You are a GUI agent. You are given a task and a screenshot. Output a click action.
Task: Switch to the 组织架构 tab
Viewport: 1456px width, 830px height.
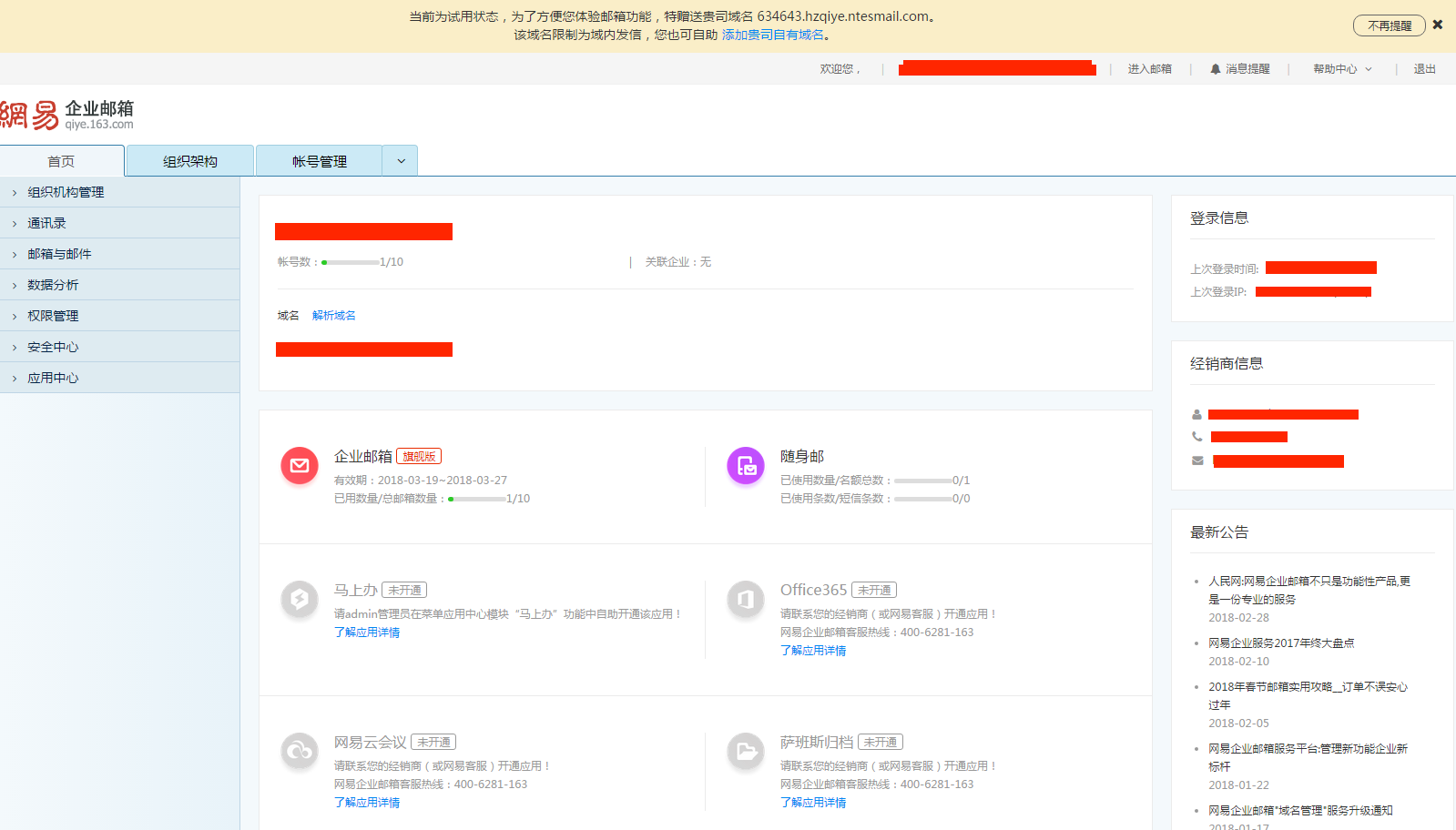pos(190,161)
